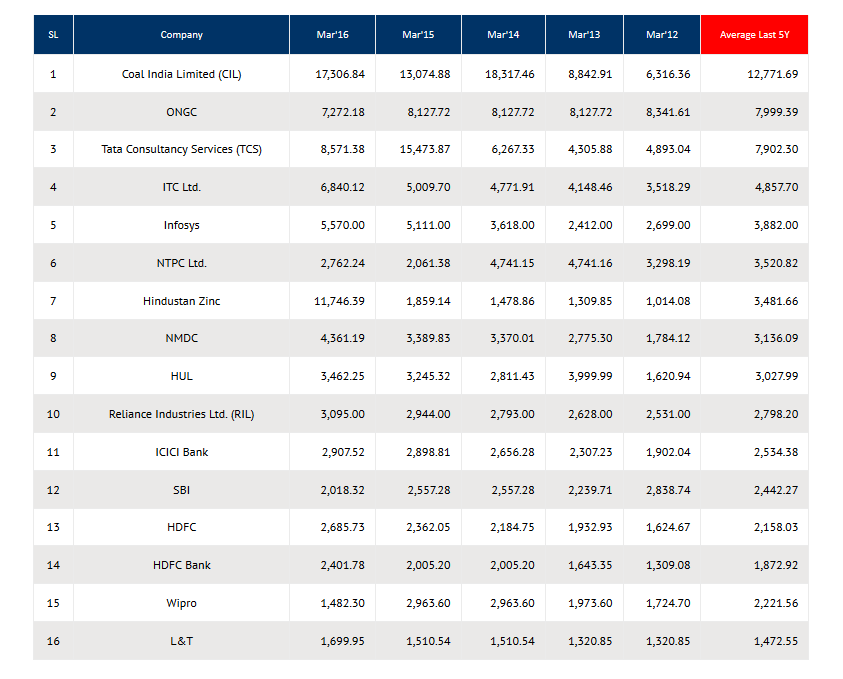Click HDFC Bank's Mar'13 value 1,643.35
843x679 pixels.
pos(590,565)
